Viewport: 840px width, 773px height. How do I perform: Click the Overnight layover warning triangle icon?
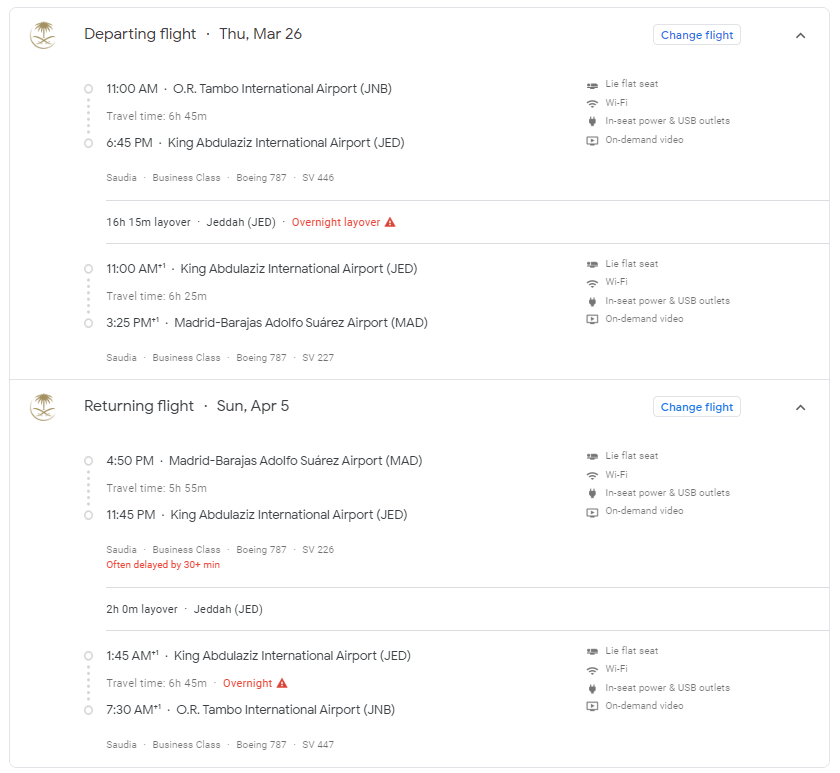[x=390, y=222]
